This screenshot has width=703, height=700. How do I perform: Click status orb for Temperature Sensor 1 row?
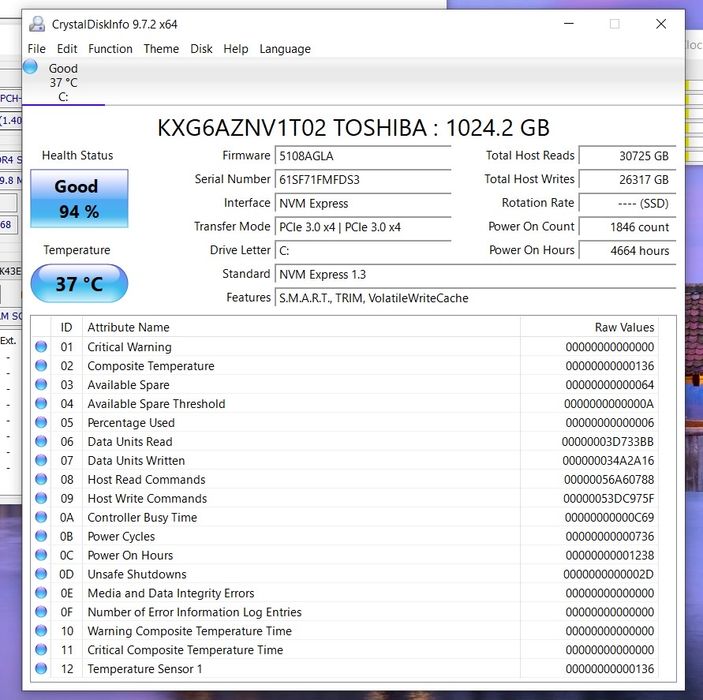(41, 669)
